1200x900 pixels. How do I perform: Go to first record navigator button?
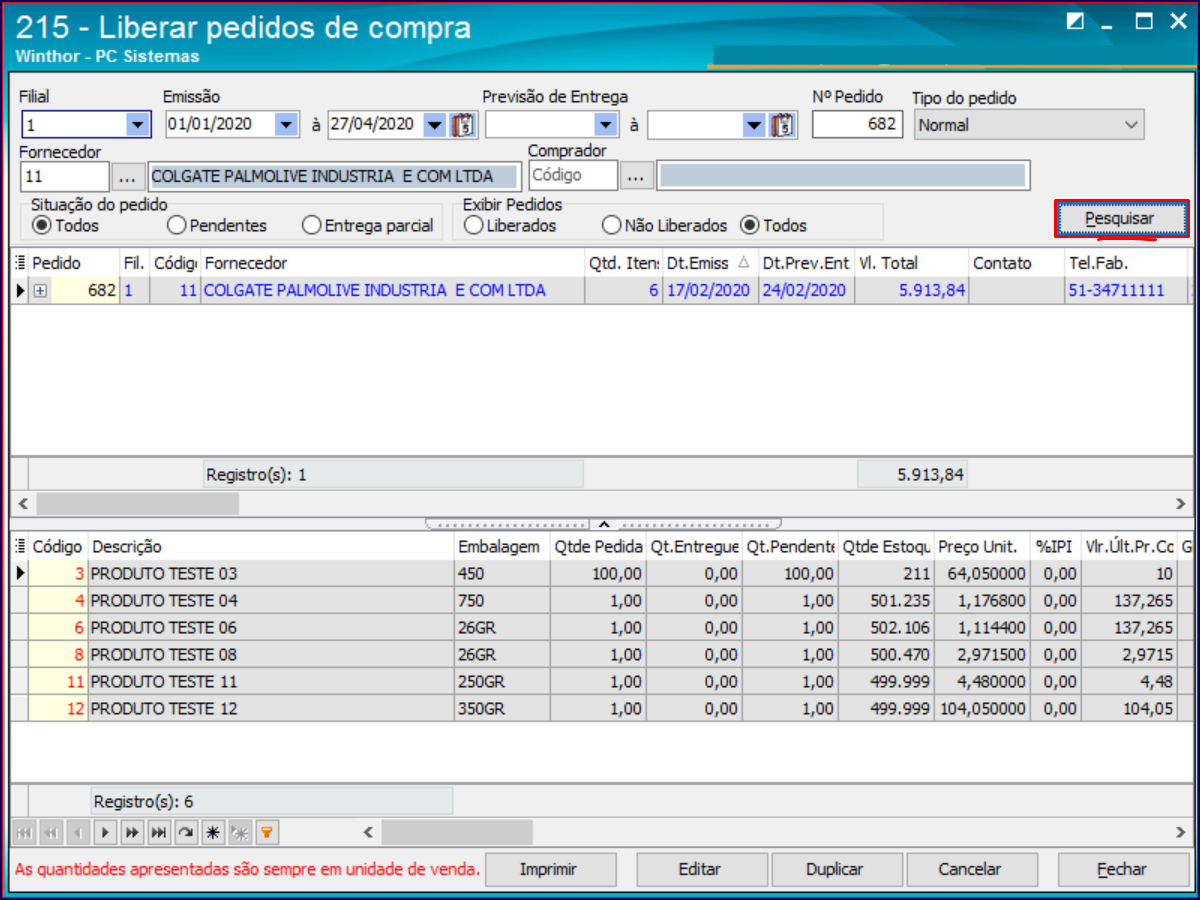(24, 832)
